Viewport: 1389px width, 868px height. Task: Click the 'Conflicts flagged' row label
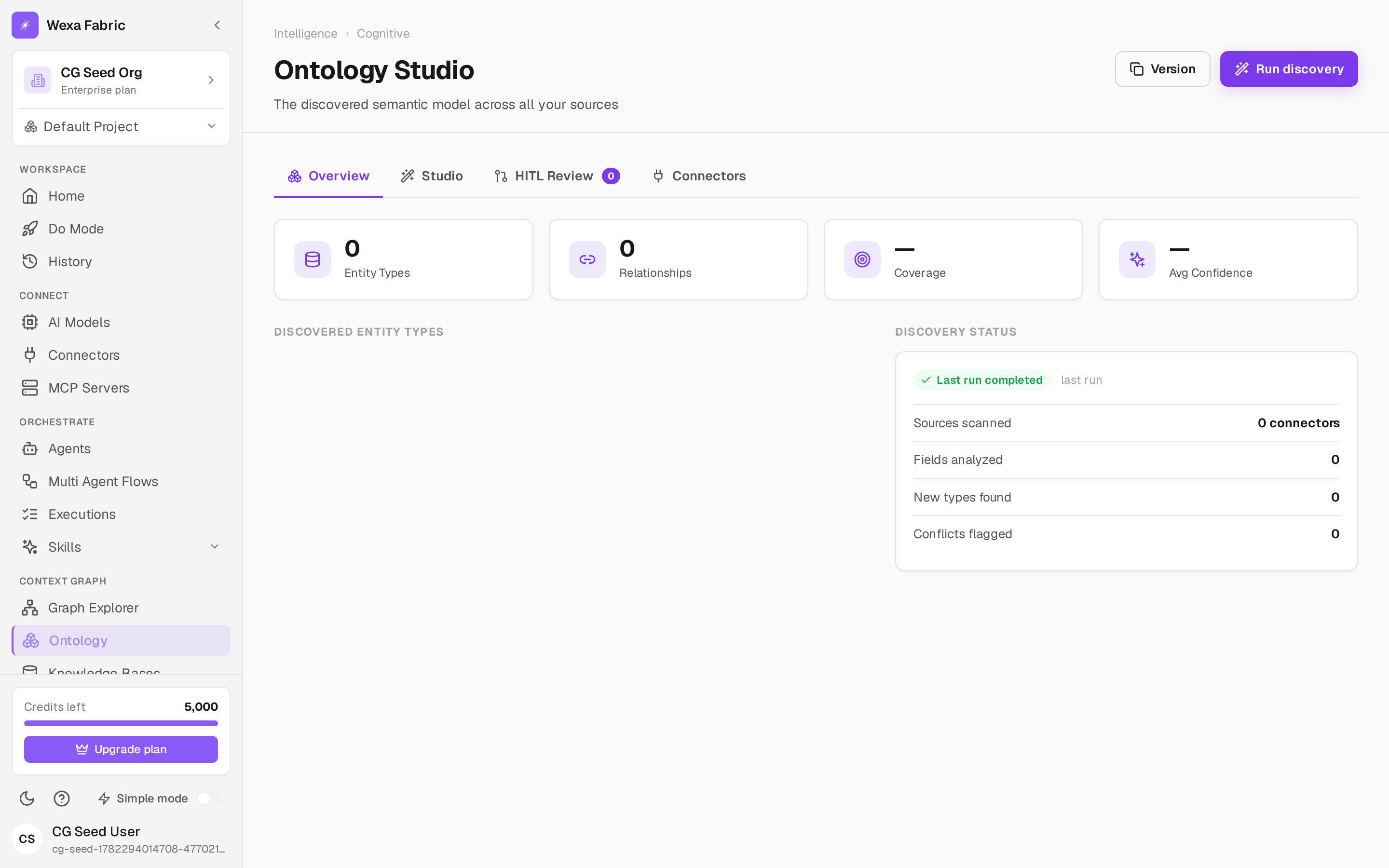click(x=963, y=534)
